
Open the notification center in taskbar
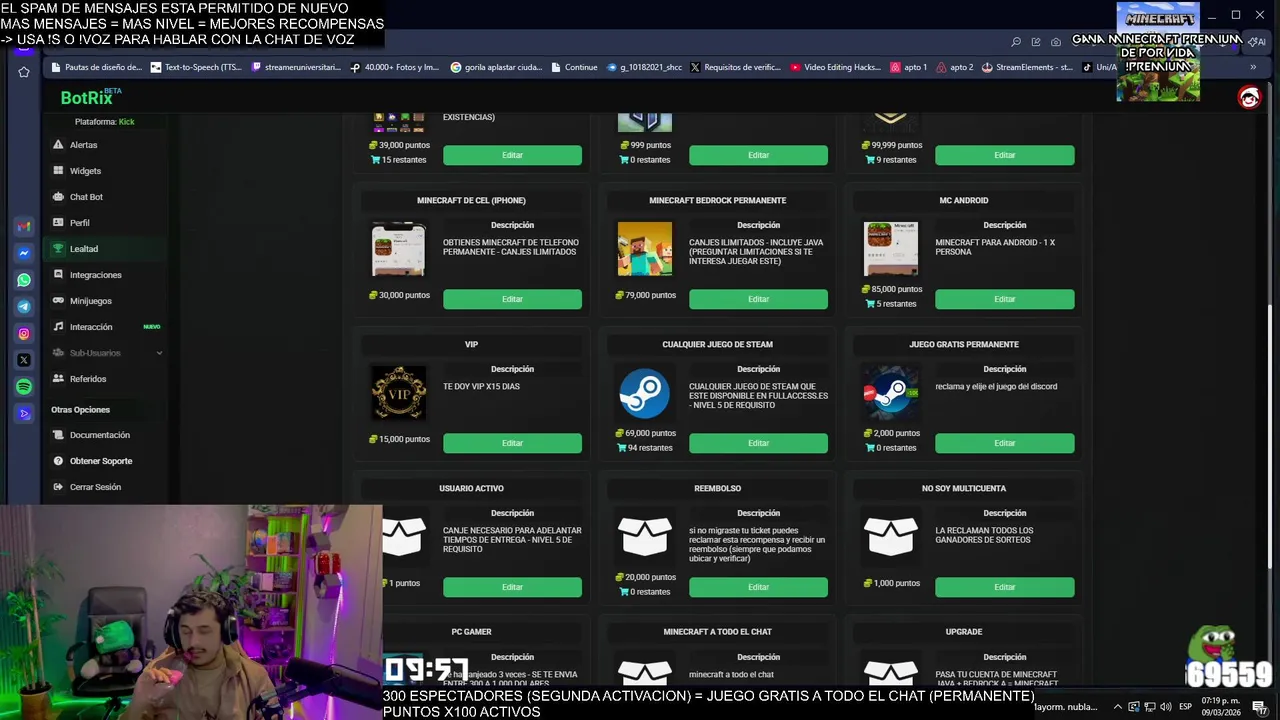coord(1260,707)
